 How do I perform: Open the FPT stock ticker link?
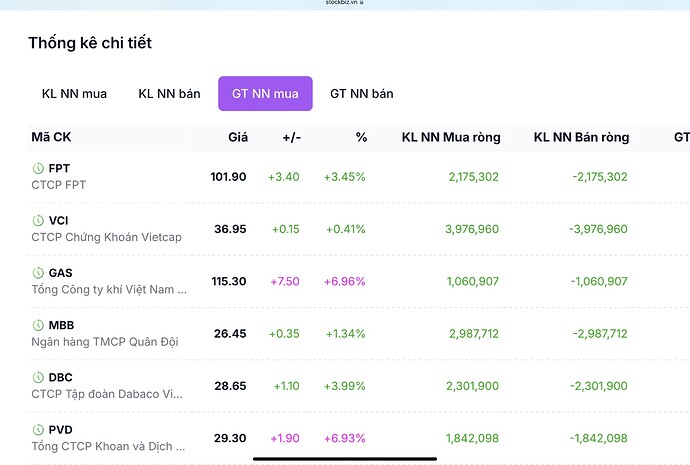59,168
